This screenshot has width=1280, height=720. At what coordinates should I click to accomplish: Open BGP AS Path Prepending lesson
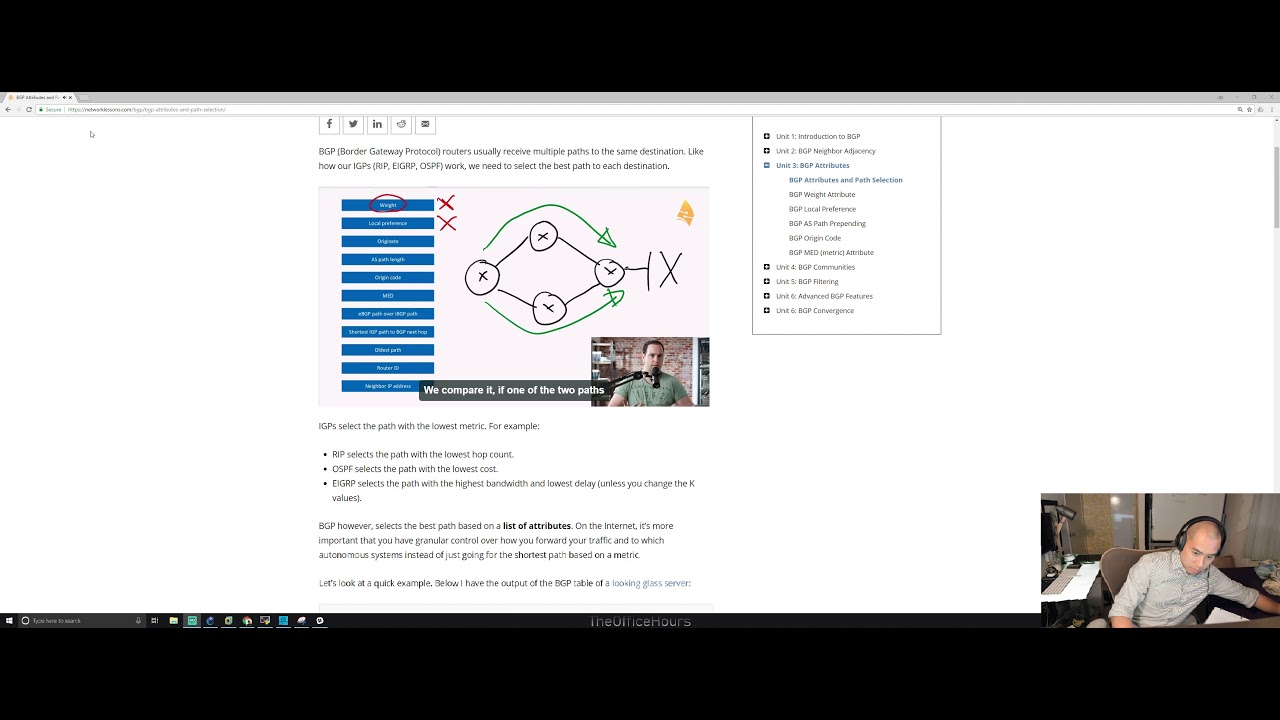point(827,223)
